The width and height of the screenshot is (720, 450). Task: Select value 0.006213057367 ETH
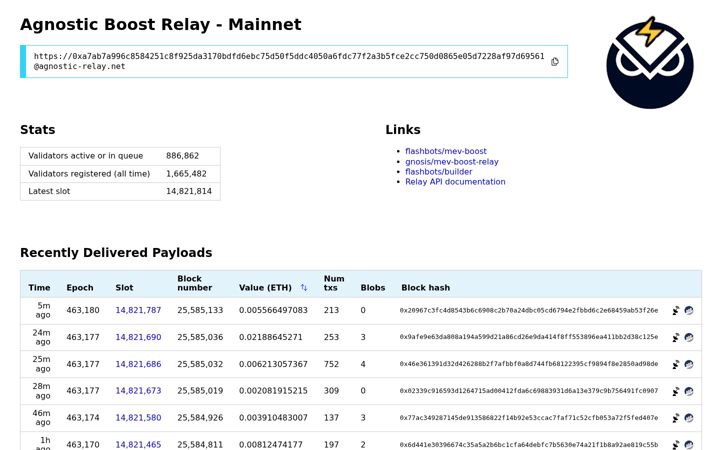(273, 364)
